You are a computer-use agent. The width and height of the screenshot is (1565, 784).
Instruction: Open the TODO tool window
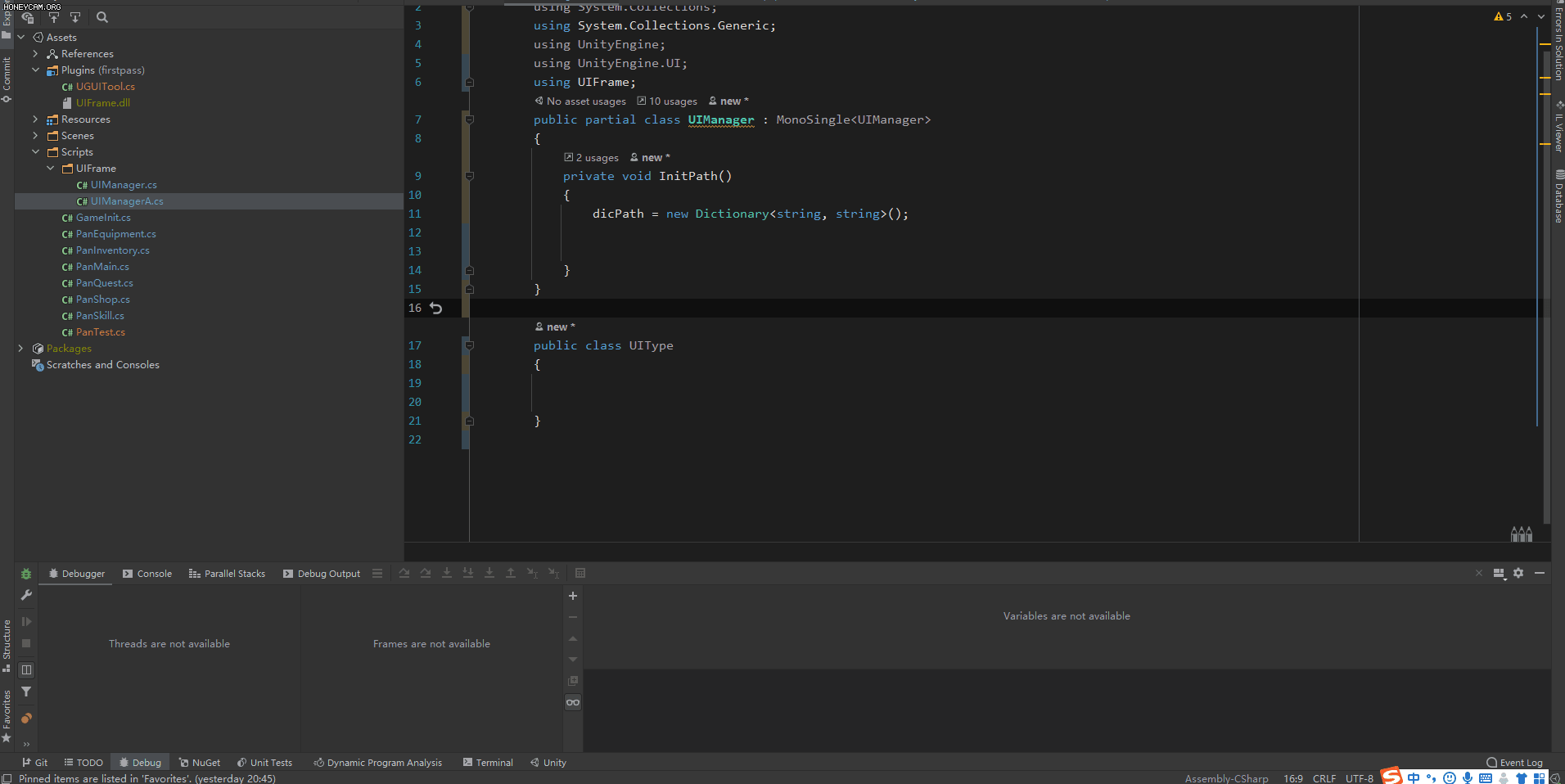pos(83,763)
